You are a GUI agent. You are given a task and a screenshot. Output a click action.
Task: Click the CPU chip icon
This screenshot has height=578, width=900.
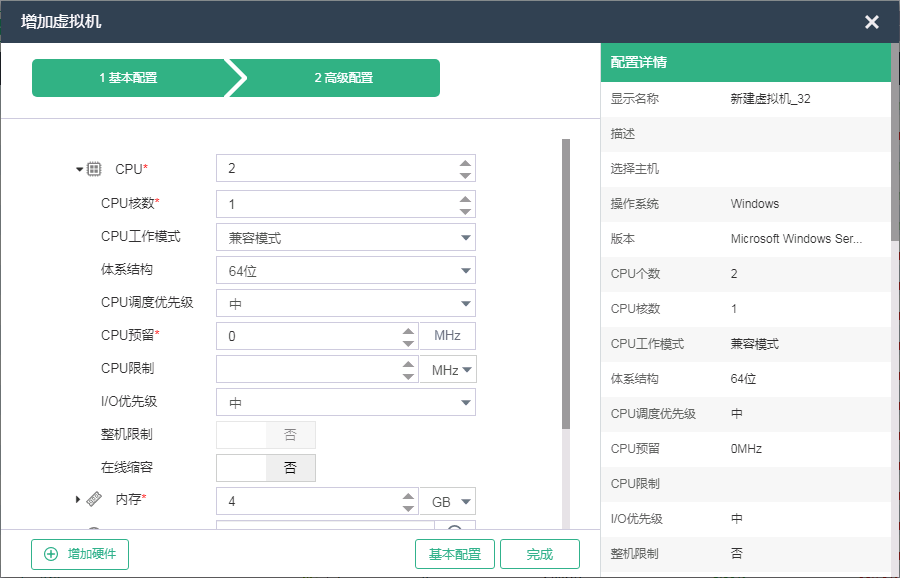click(x=94, y=169)
